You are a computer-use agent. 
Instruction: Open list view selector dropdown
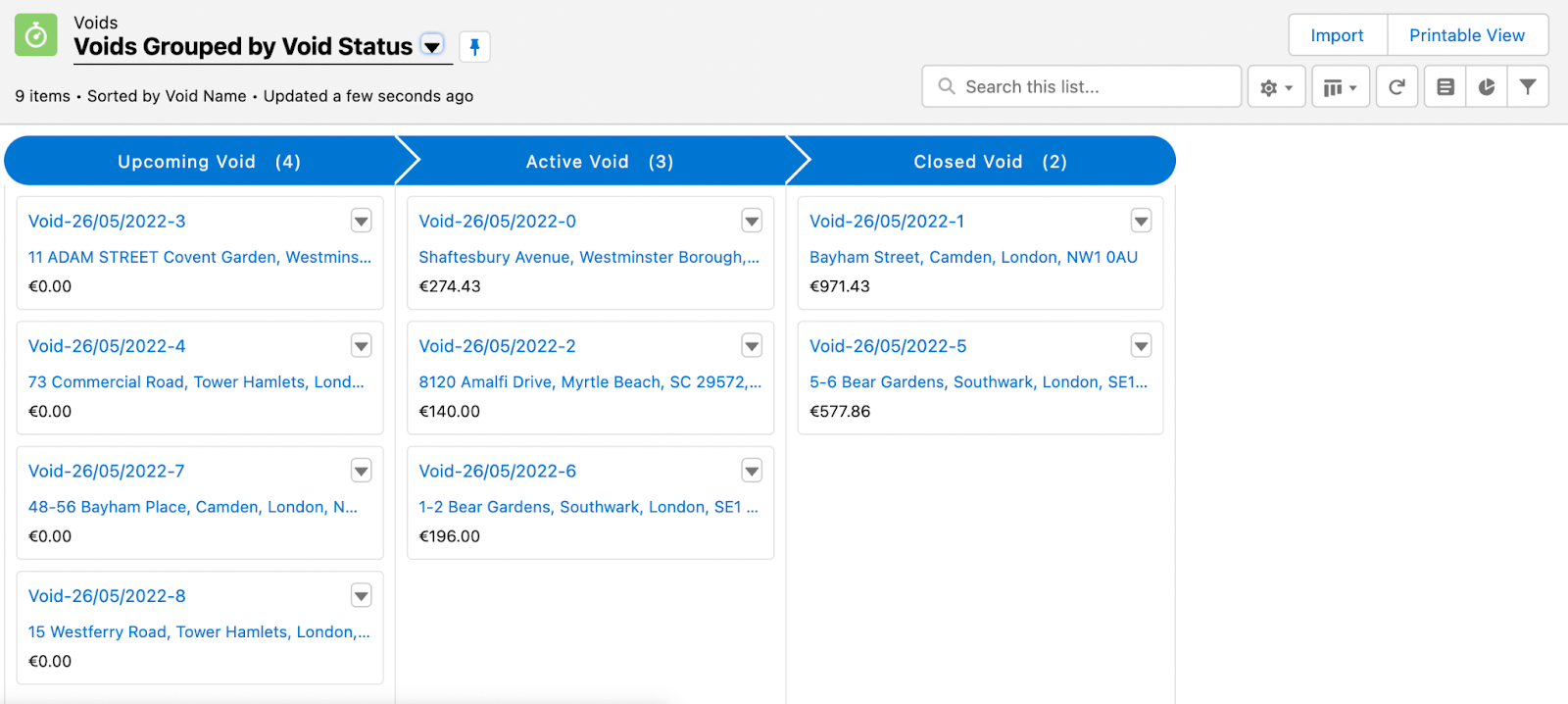432,46
